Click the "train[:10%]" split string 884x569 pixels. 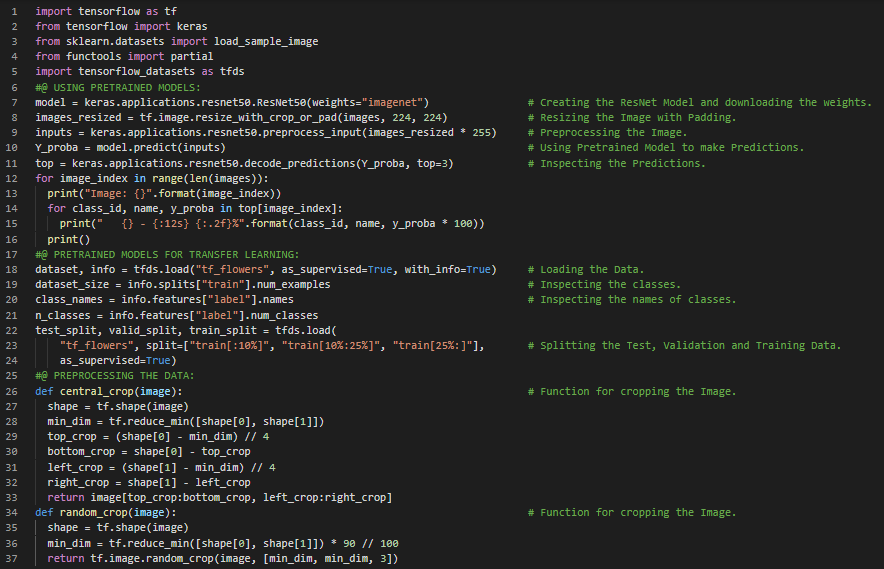tap(235, 346)
